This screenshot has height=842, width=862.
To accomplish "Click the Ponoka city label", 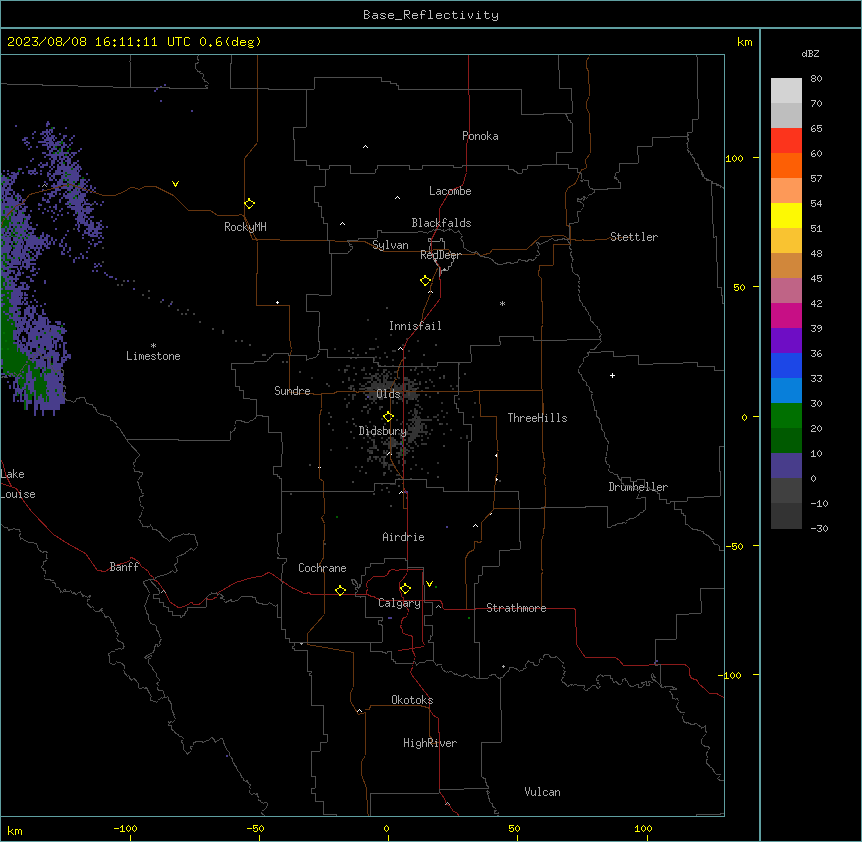I will point(480,136).
